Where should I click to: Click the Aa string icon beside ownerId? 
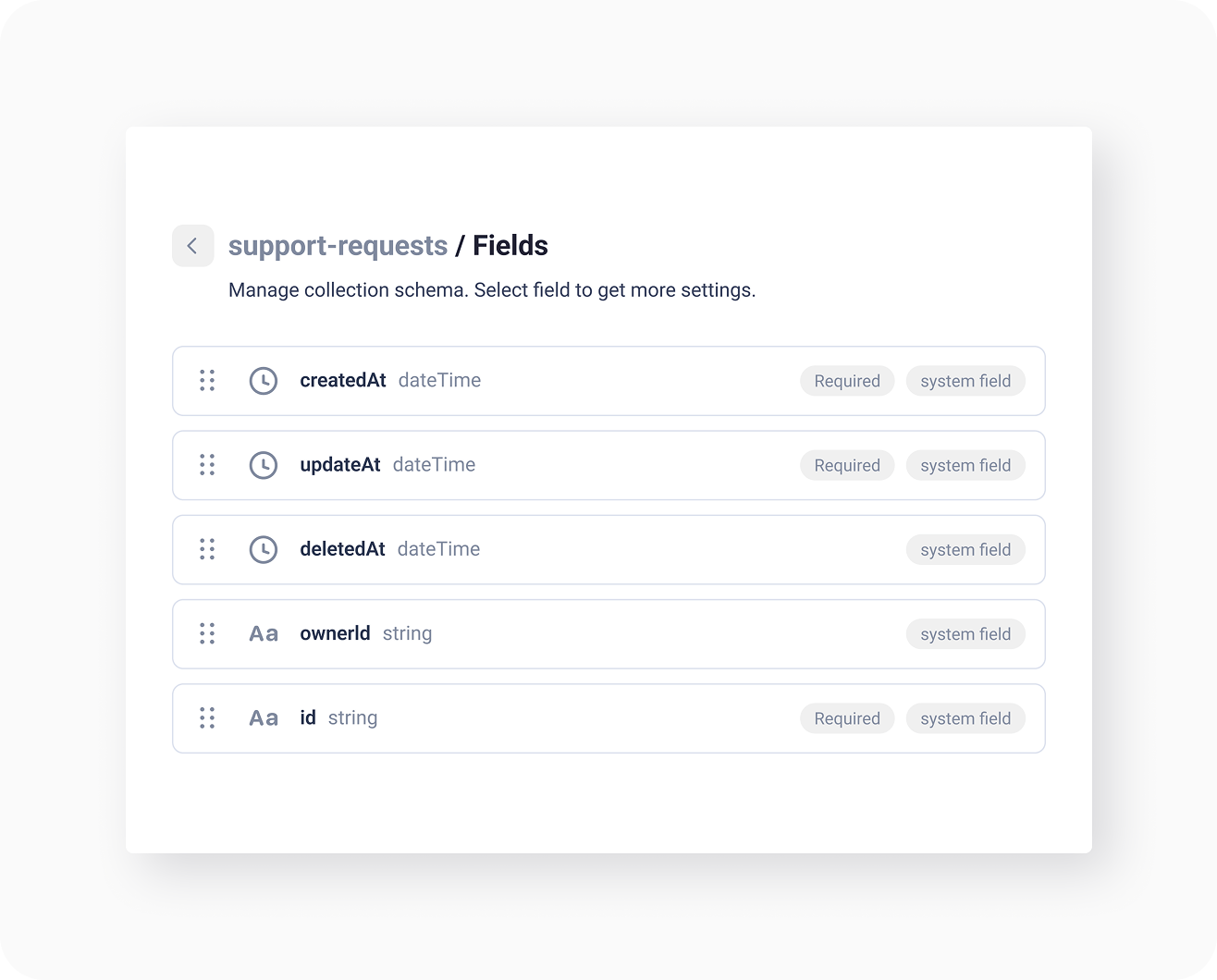pos(264,633)
